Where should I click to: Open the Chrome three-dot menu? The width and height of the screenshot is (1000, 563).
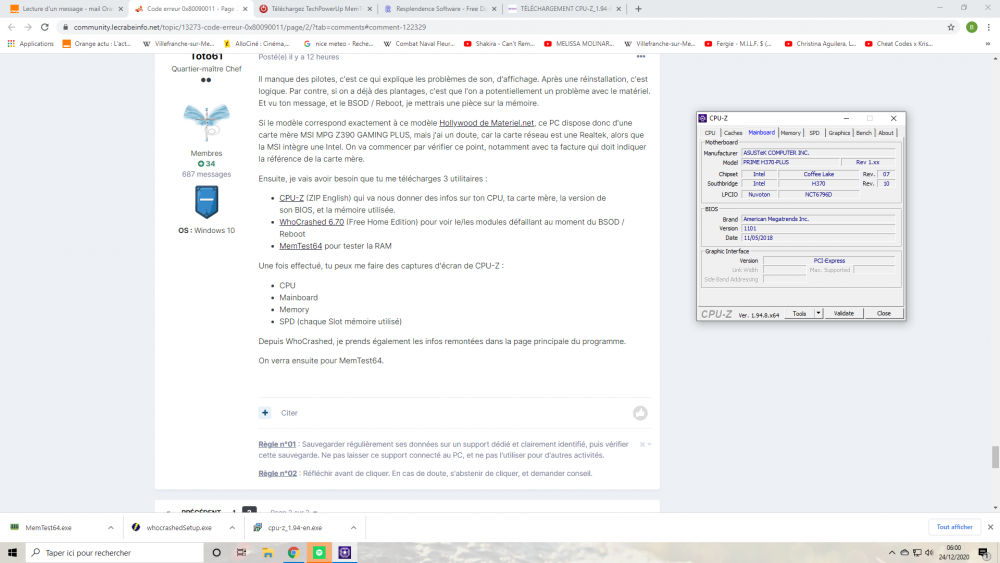click(989, 27)
